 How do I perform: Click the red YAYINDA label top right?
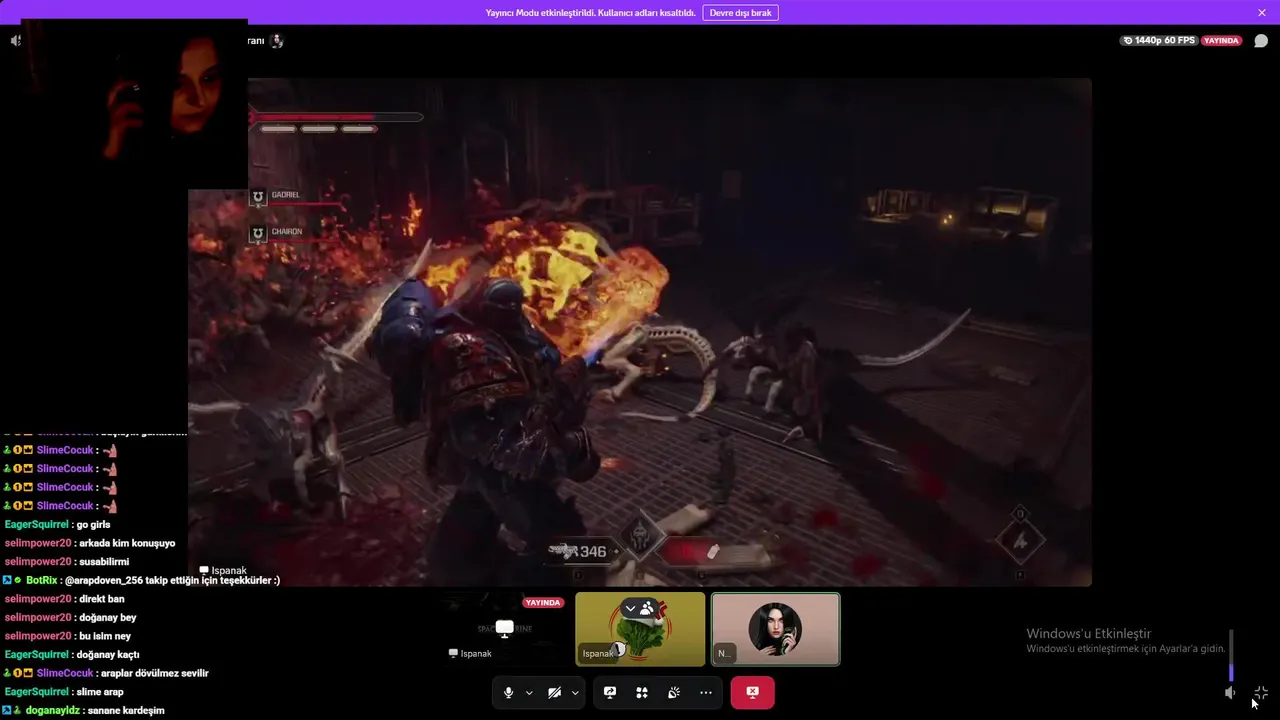tap(1222, 41)
